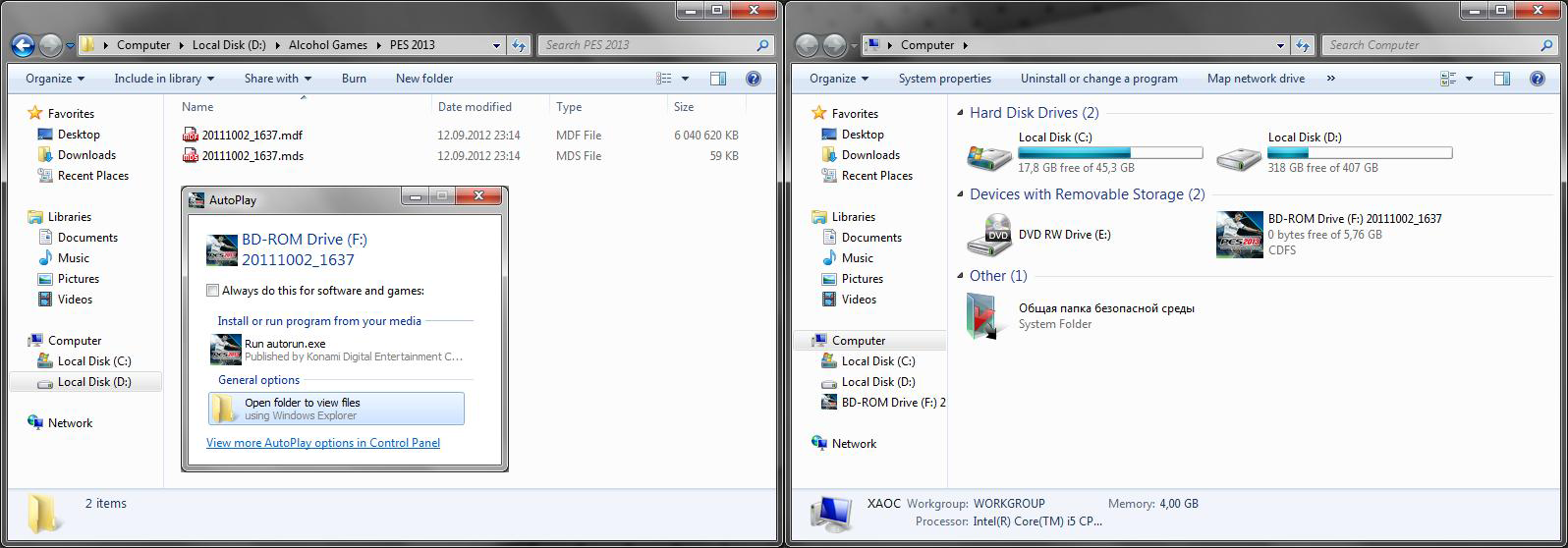Select BD-ROM Drive (F:) in navigation pane
1568x548 pixels.
click(x=883, y=403)
